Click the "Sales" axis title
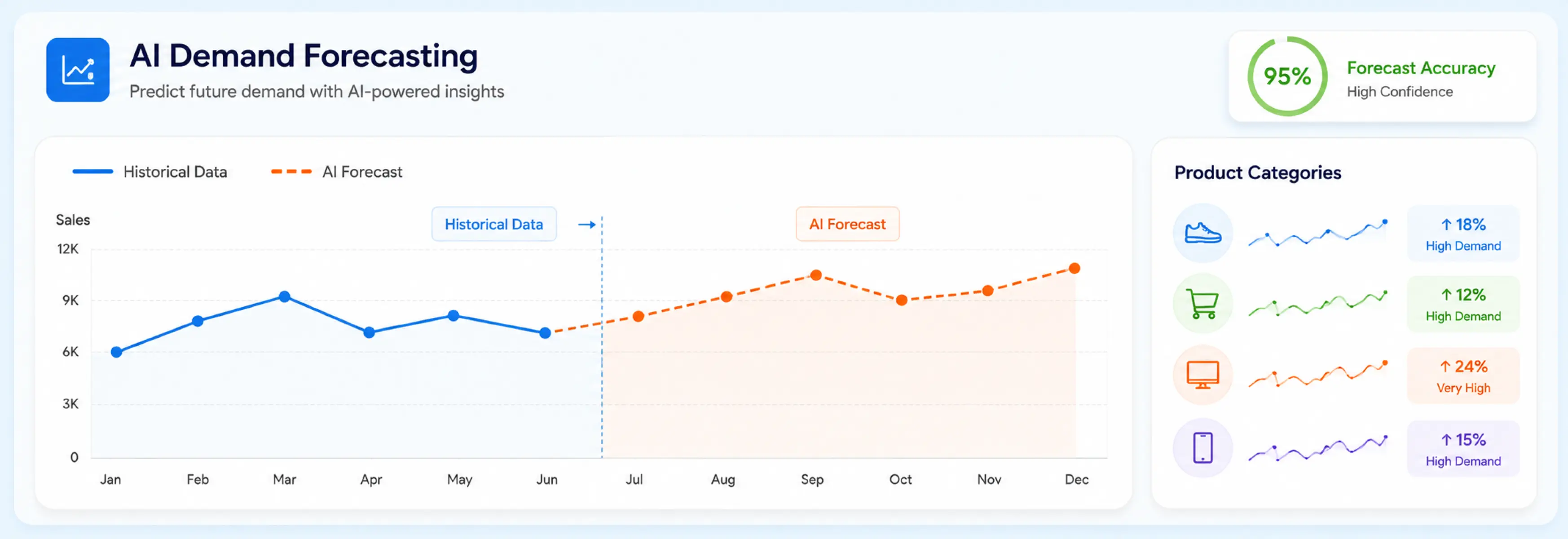Screen dimensions: 1568x539 (x=73, y=220)
